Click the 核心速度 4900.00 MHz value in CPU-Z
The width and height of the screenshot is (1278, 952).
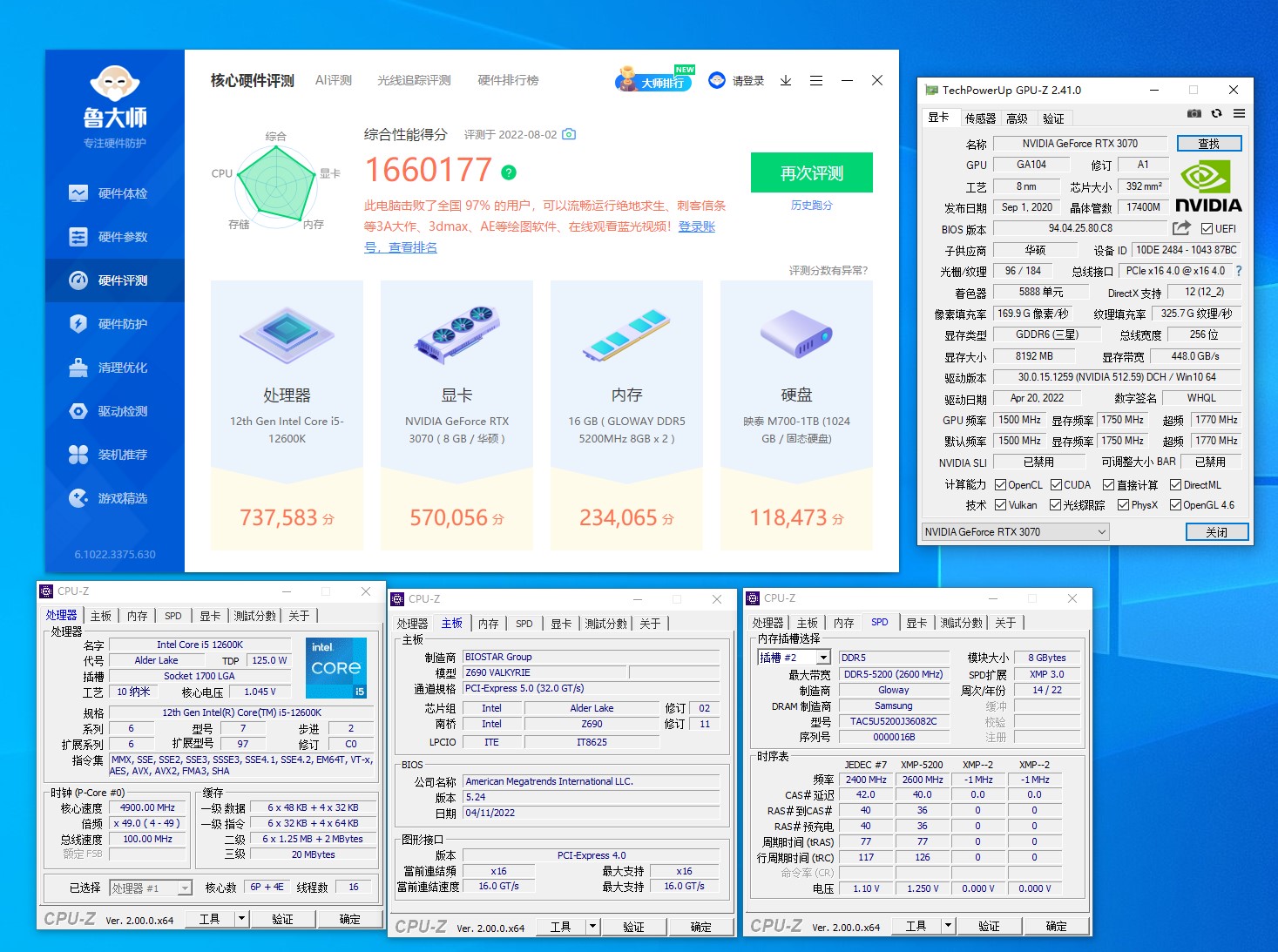coord(148,808)
